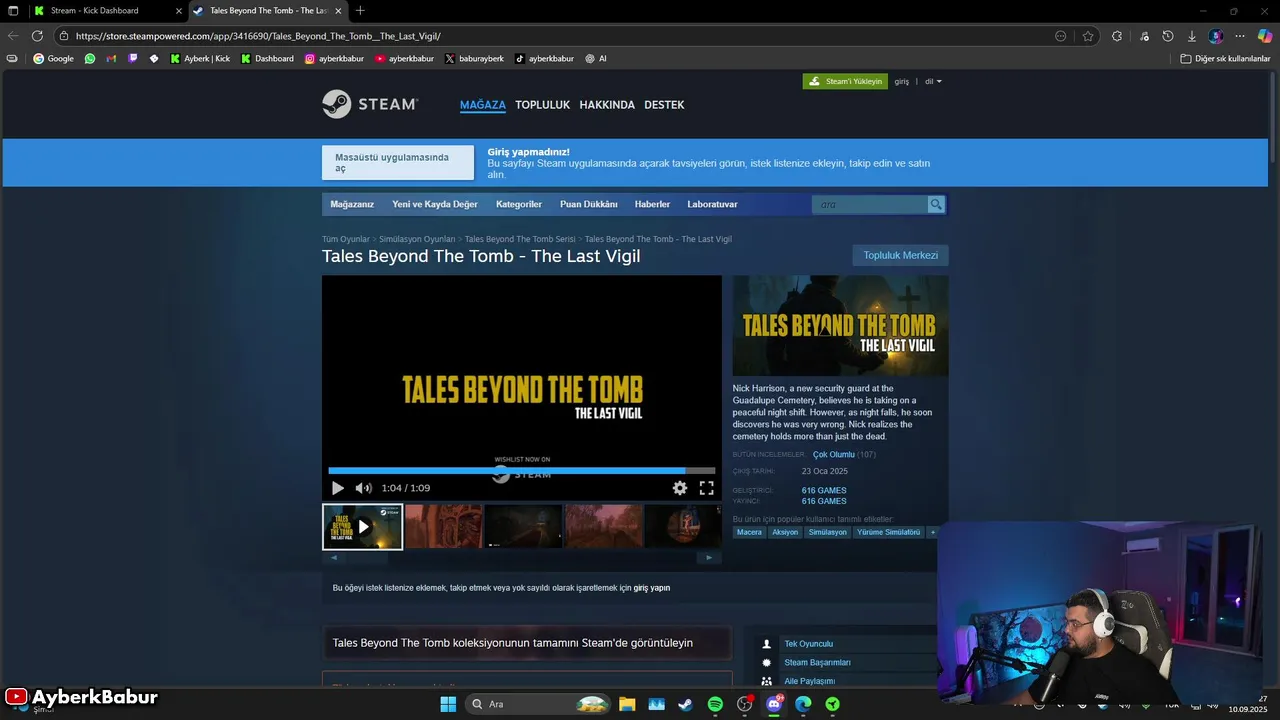Click the Yürüme Simülatörü tag
1280x720 pixels.
click(x=889, y=532)
